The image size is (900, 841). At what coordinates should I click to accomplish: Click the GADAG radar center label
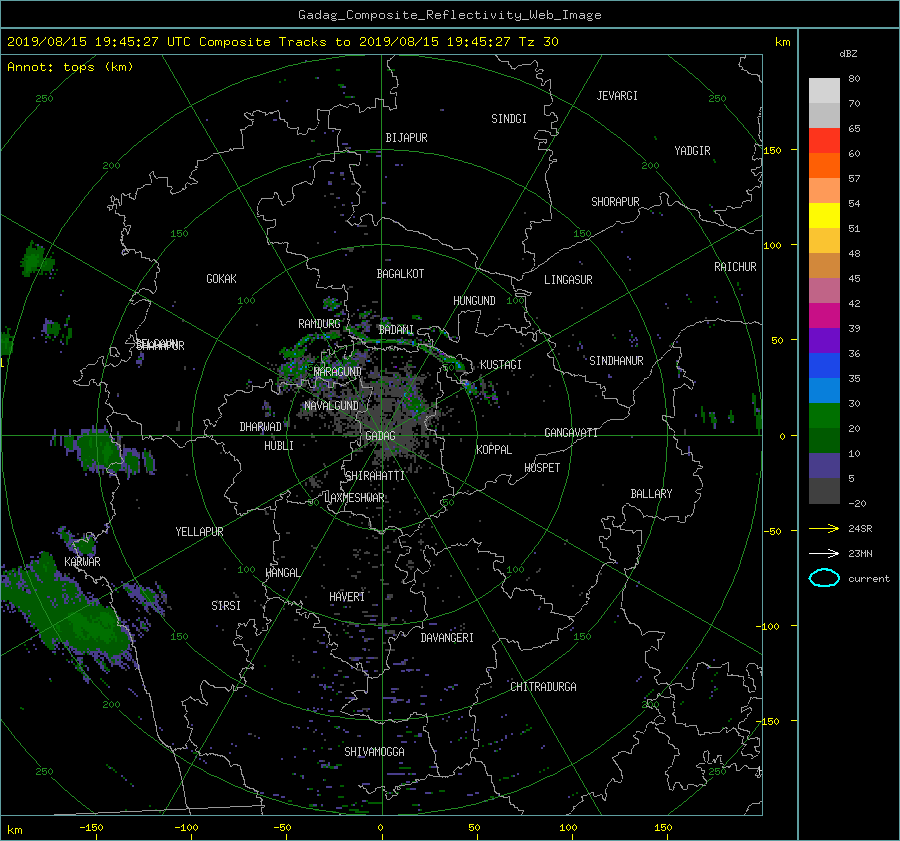point(380,436)
